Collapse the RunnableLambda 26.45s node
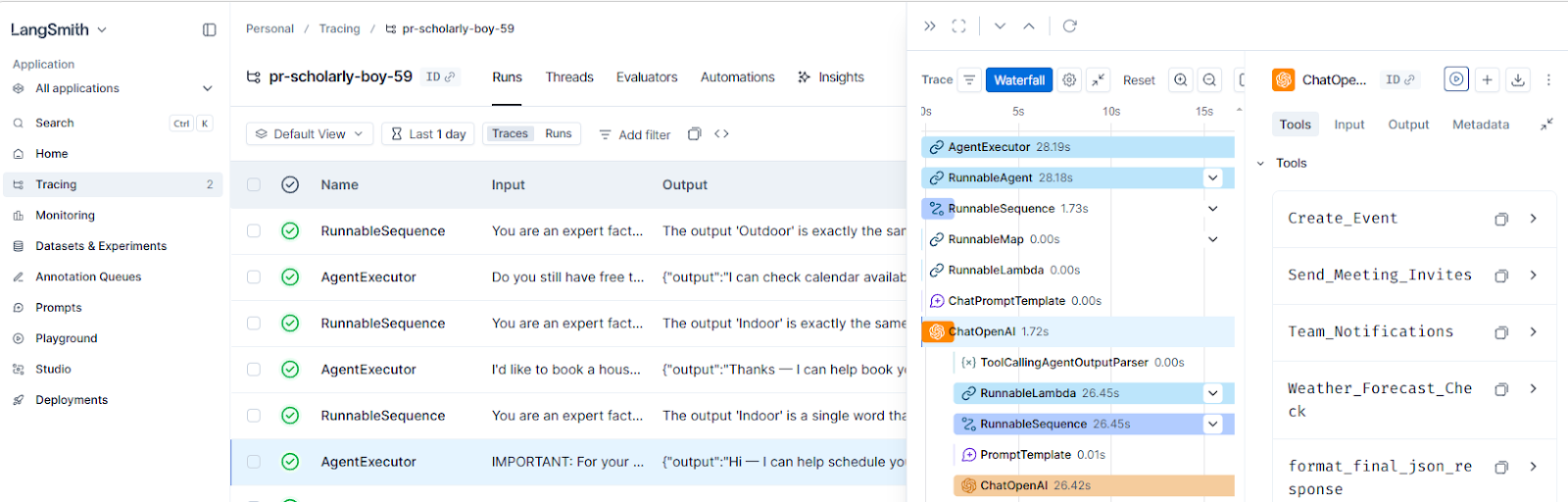 (1213, 393)
